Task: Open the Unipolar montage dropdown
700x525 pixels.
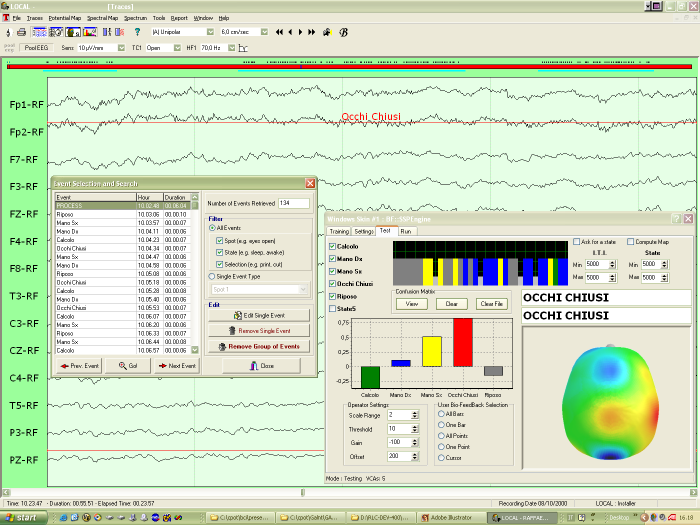Action: pyautogui.click(x=209, y=32)
